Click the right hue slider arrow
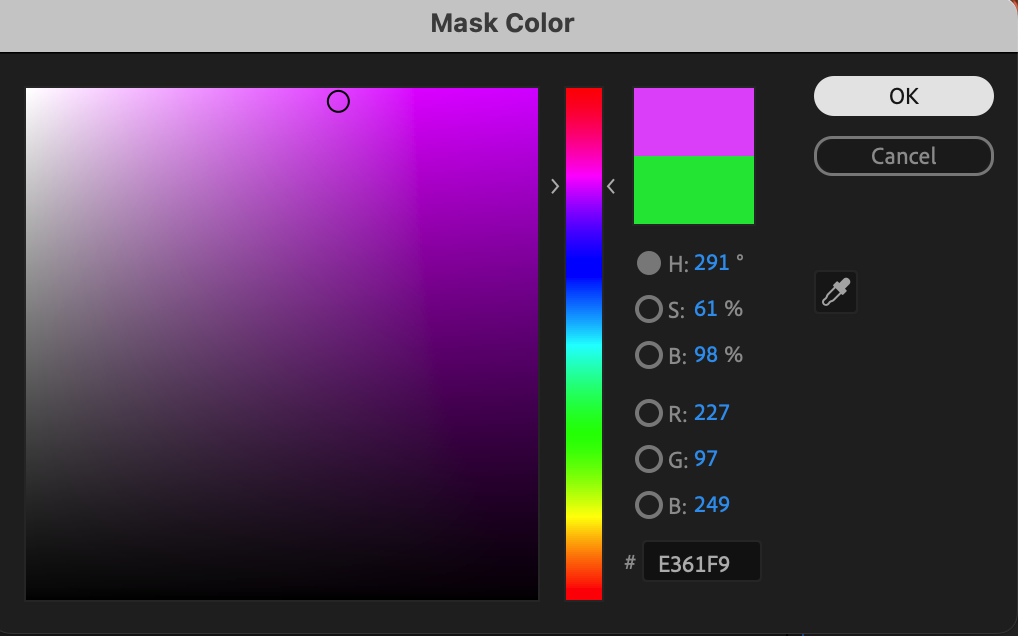Viewport: 1018px width, 636px height. coord(611,187)
